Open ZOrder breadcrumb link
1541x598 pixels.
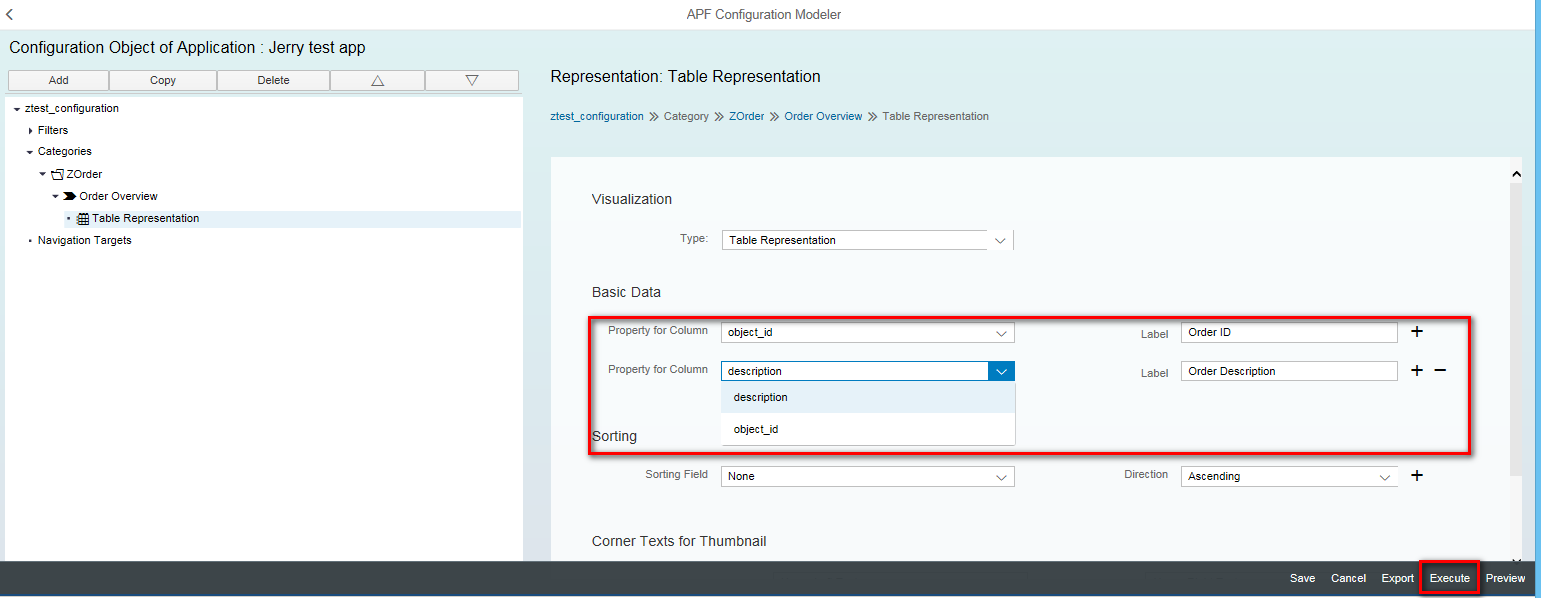(746, 116)
